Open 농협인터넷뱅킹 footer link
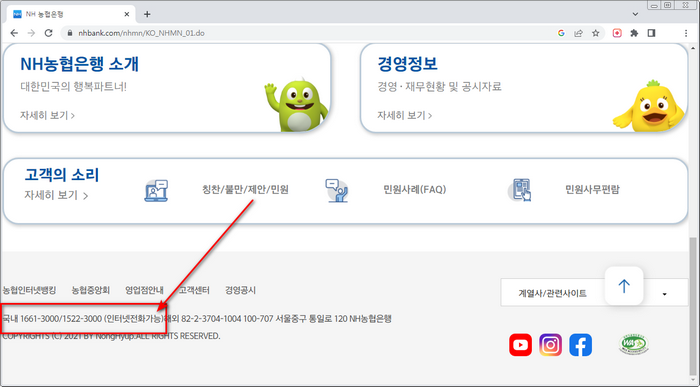Image resolution: width=700 pixels, height=387 pixels. pyautogui.click(x=29, y=290)
